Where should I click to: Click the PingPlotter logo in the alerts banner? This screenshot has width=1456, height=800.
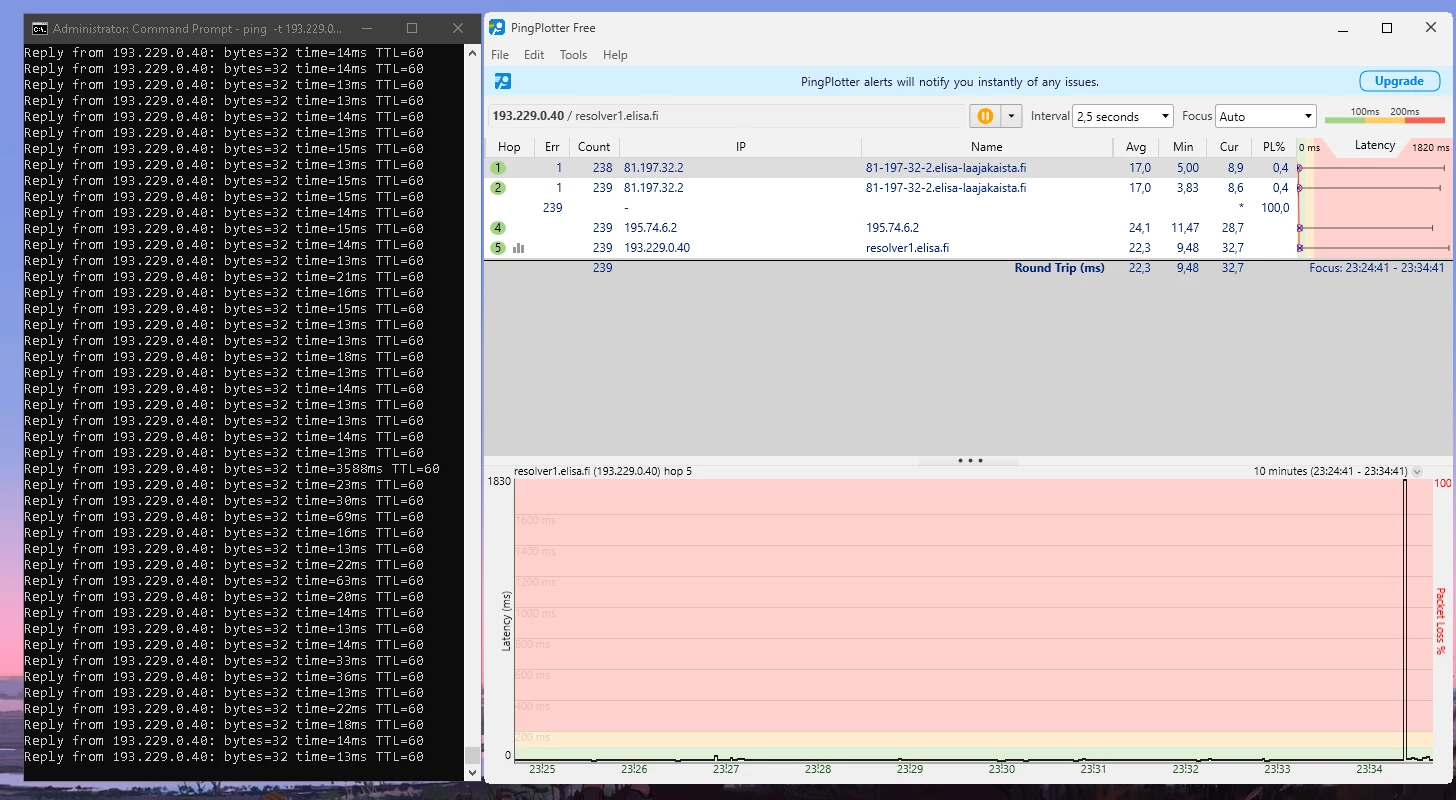(503, 82)
